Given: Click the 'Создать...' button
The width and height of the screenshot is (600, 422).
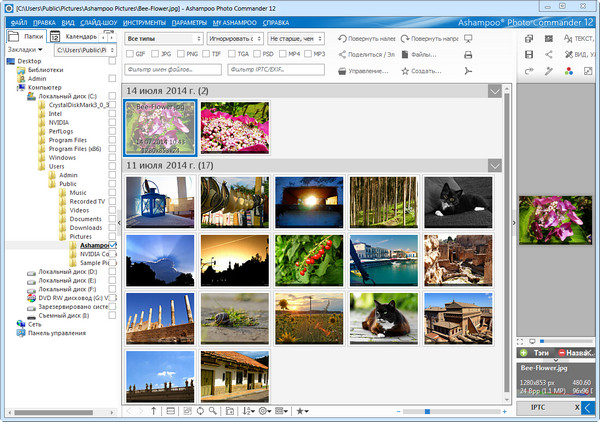Looking at the screenshot, I should click(x=425, y=71).
